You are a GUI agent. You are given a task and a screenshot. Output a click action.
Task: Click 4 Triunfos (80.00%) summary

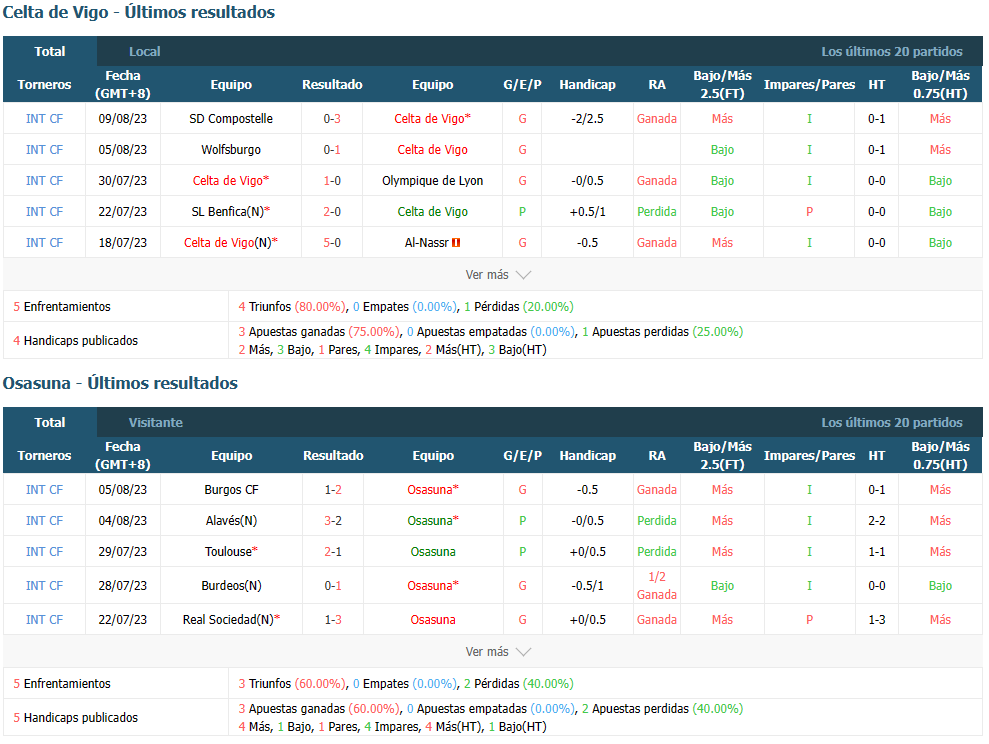[x=292, y=307]
